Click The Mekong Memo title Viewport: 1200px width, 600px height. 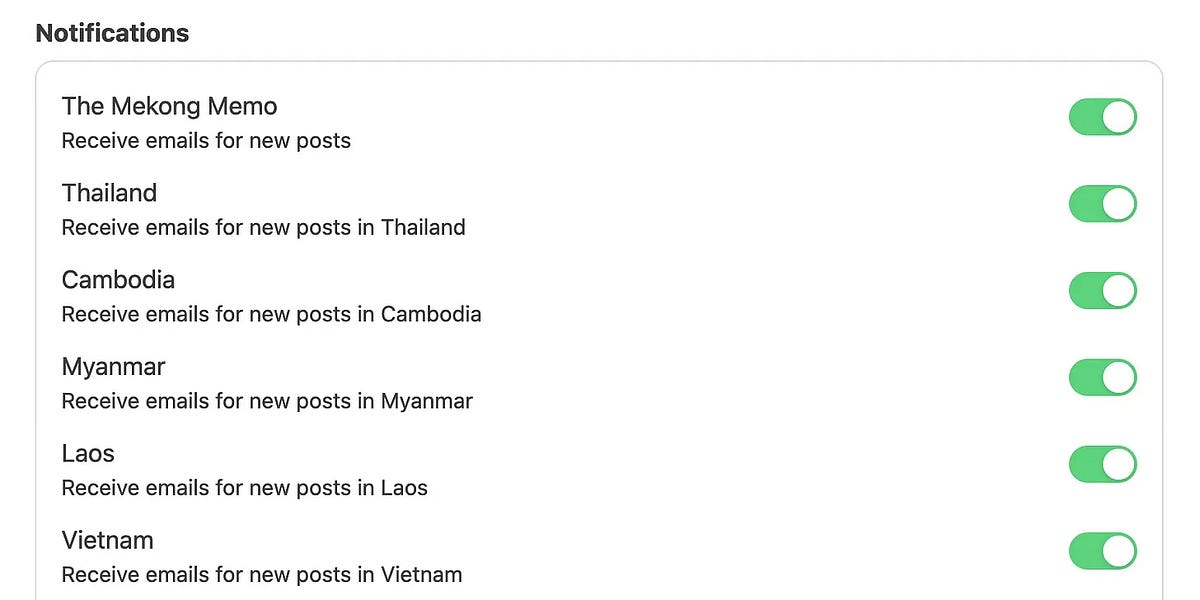pyautogui.click(x=169, y=106)
